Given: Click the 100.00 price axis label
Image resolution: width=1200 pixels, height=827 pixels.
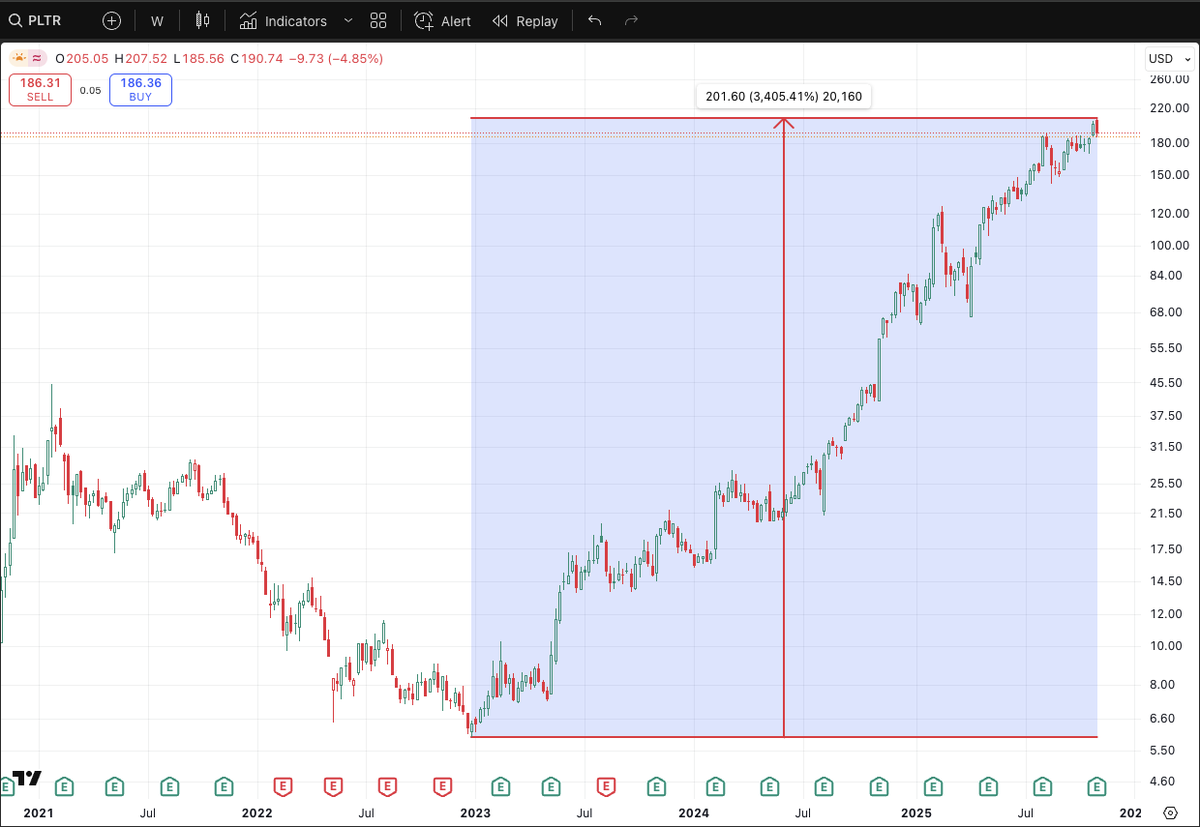Looking at the screenshot, I should click(1169, 245).
